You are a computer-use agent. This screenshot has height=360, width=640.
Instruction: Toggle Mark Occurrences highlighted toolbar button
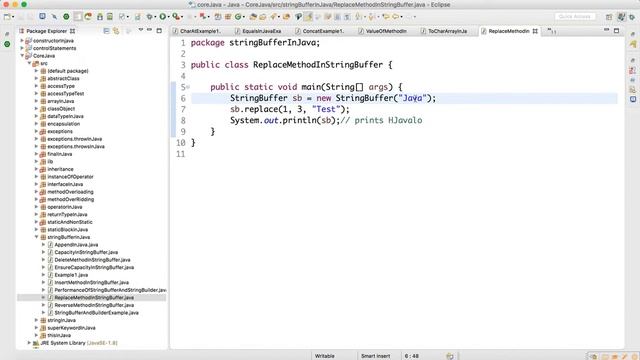pyautogui.click(x=308, y=17)
